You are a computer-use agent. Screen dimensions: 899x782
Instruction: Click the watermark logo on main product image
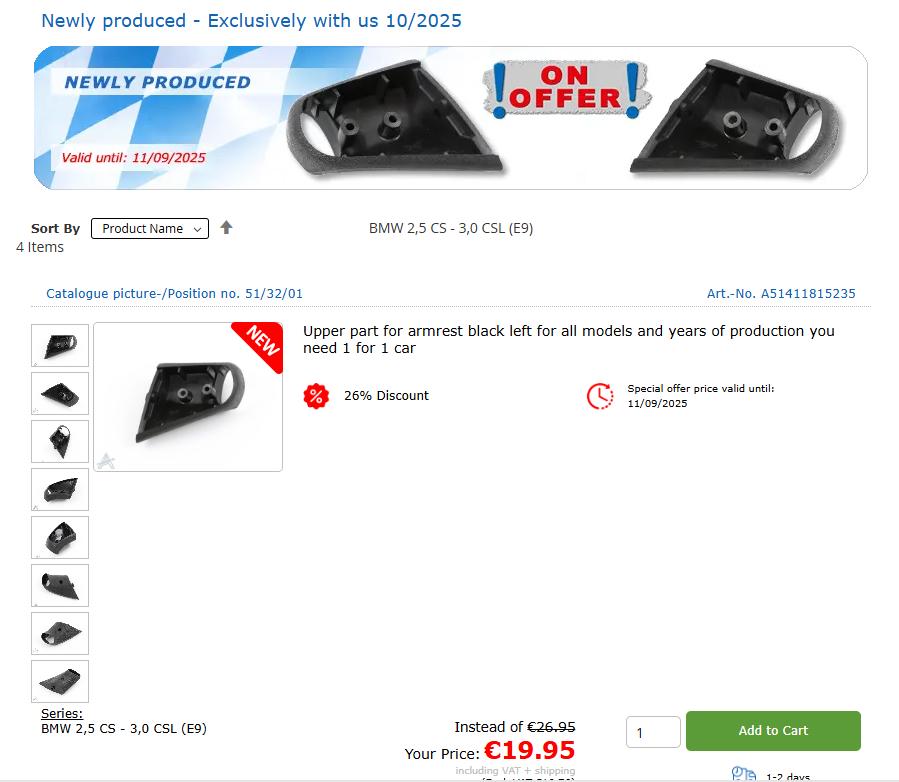click(106, 460)
